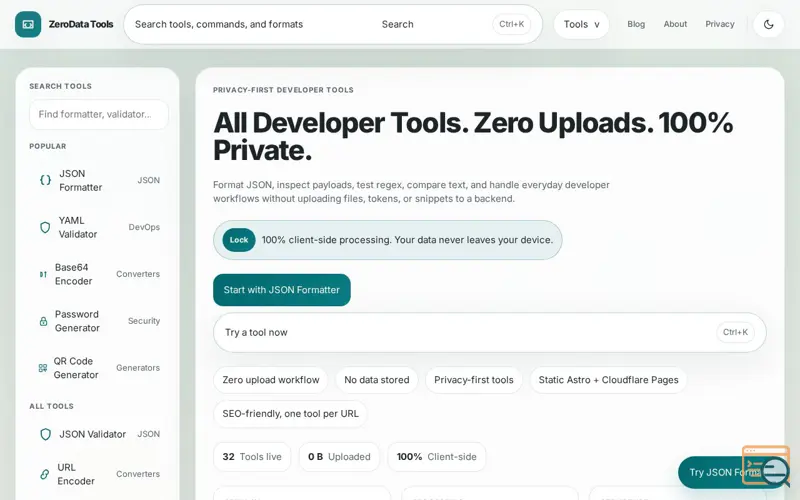Click the orange terminal search overlay icon
Image resolution: width=800 pixels, height=500 pixels.
[766, 466]
